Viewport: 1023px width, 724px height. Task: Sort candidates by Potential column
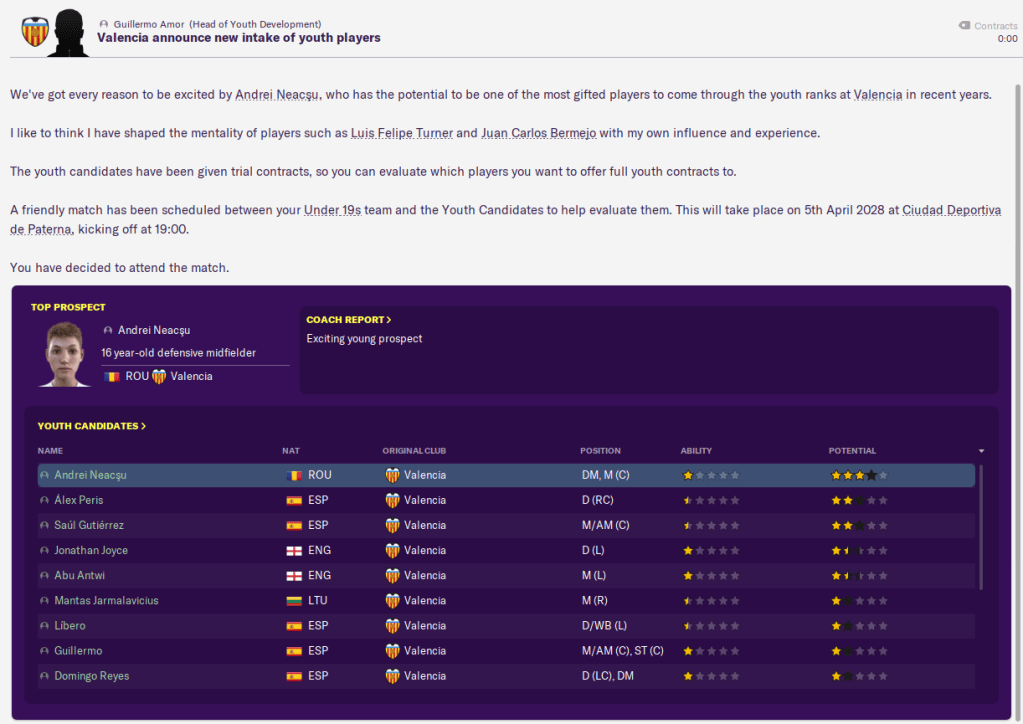tap(852, 451)
